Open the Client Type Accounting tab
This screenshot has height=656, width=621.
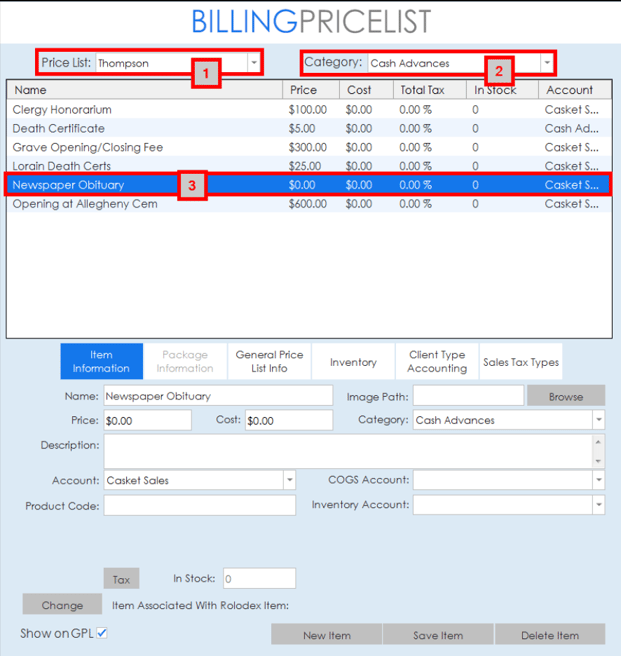click(437, 361)
